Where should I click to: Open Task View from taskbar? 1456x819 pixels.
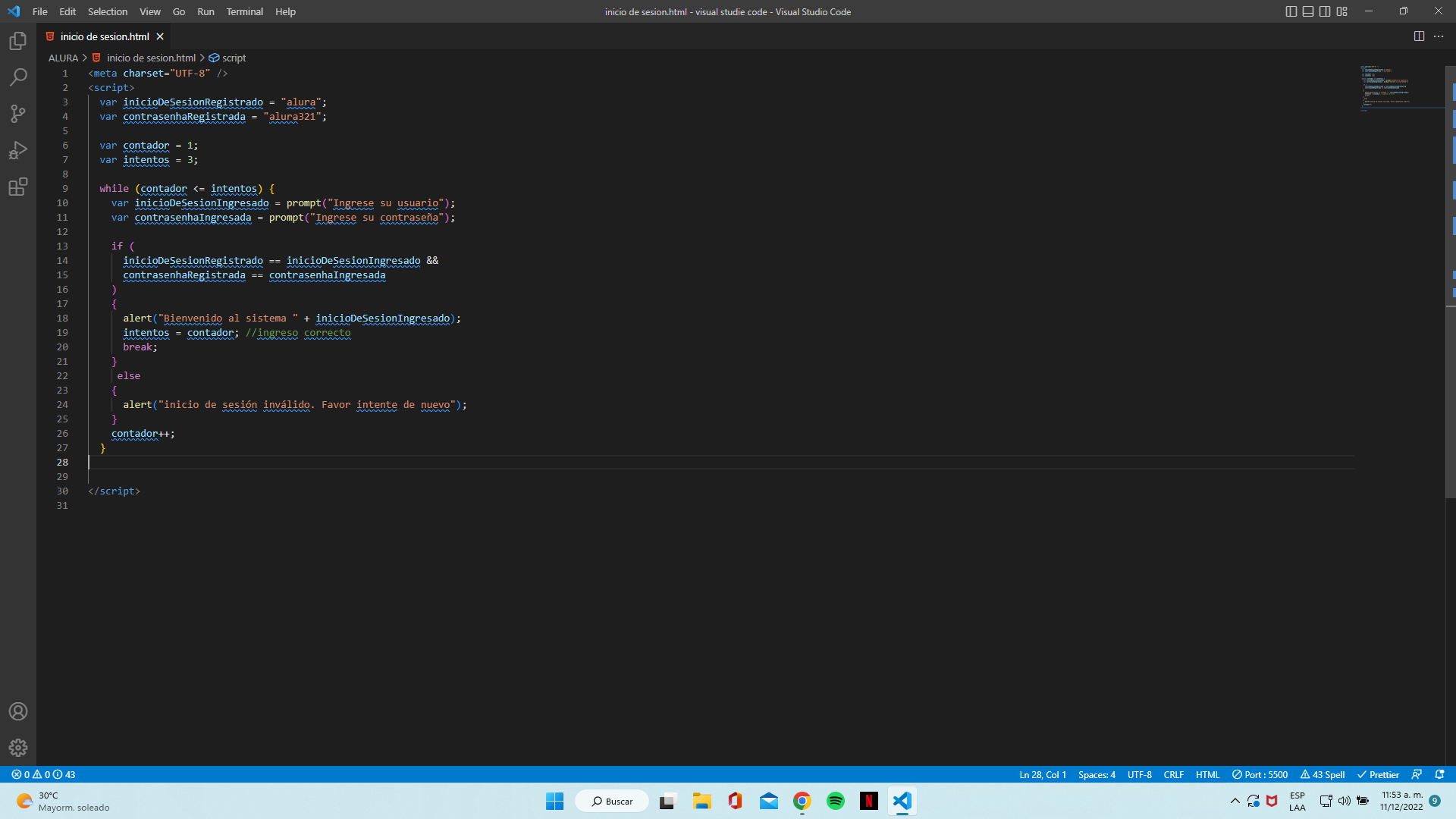pyautogui.click(x=667, y=801)
